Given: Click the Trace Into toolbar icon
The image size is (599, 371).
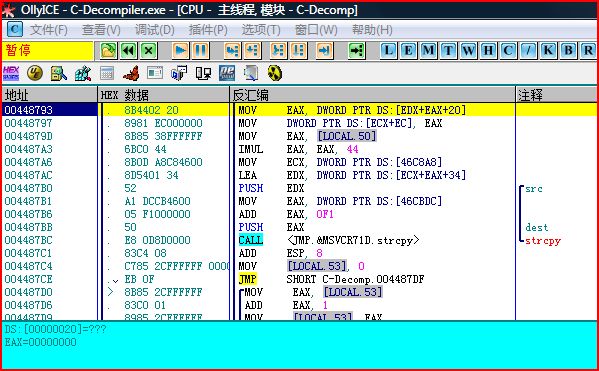Looking at the screenshot, I should 278,50.
